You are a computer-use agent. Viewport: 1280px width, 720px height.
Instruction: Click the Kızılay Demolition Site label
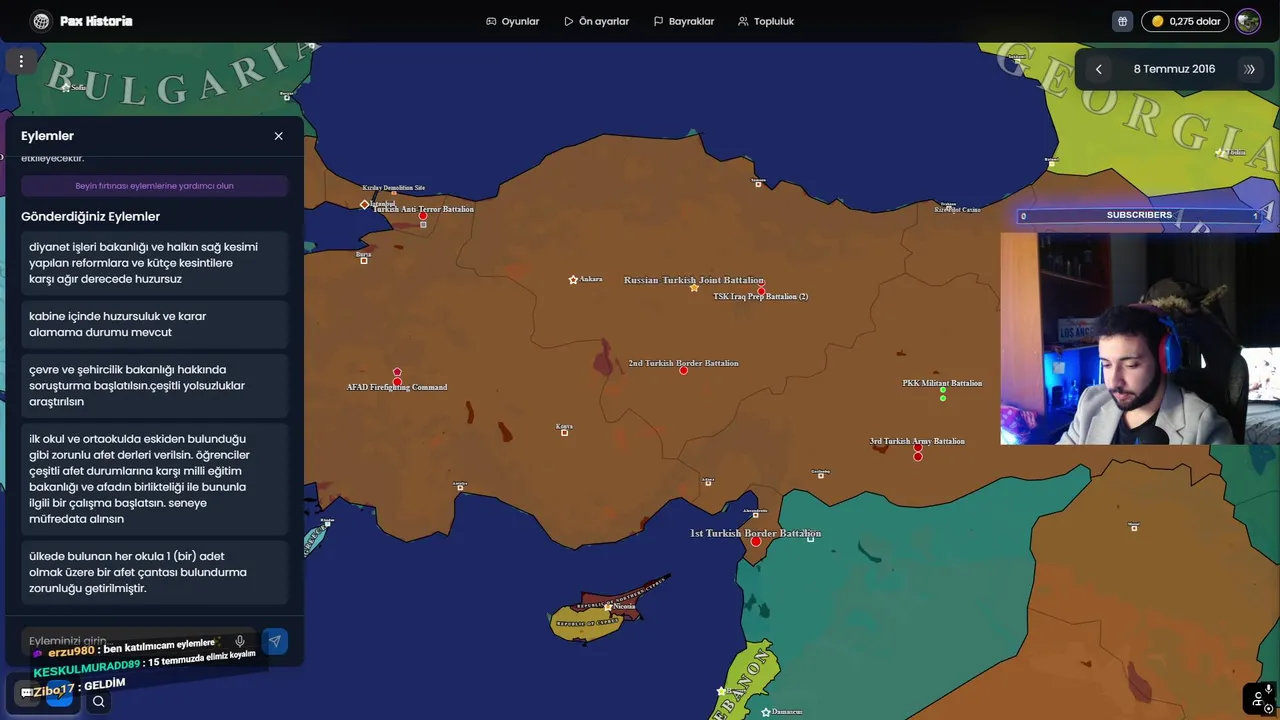coord(394,188)
